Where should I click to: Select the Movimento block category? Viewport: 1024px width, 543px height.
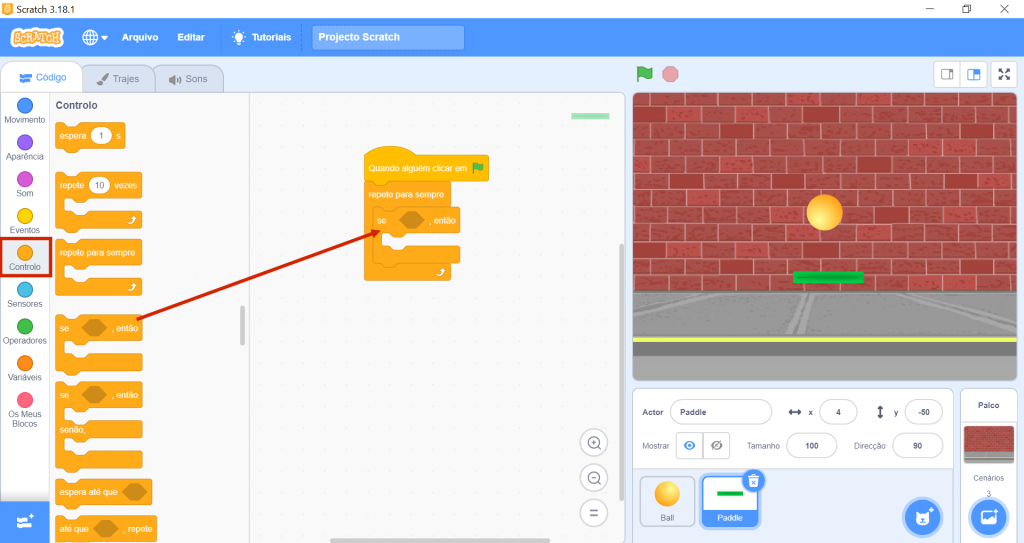point(25,110)
